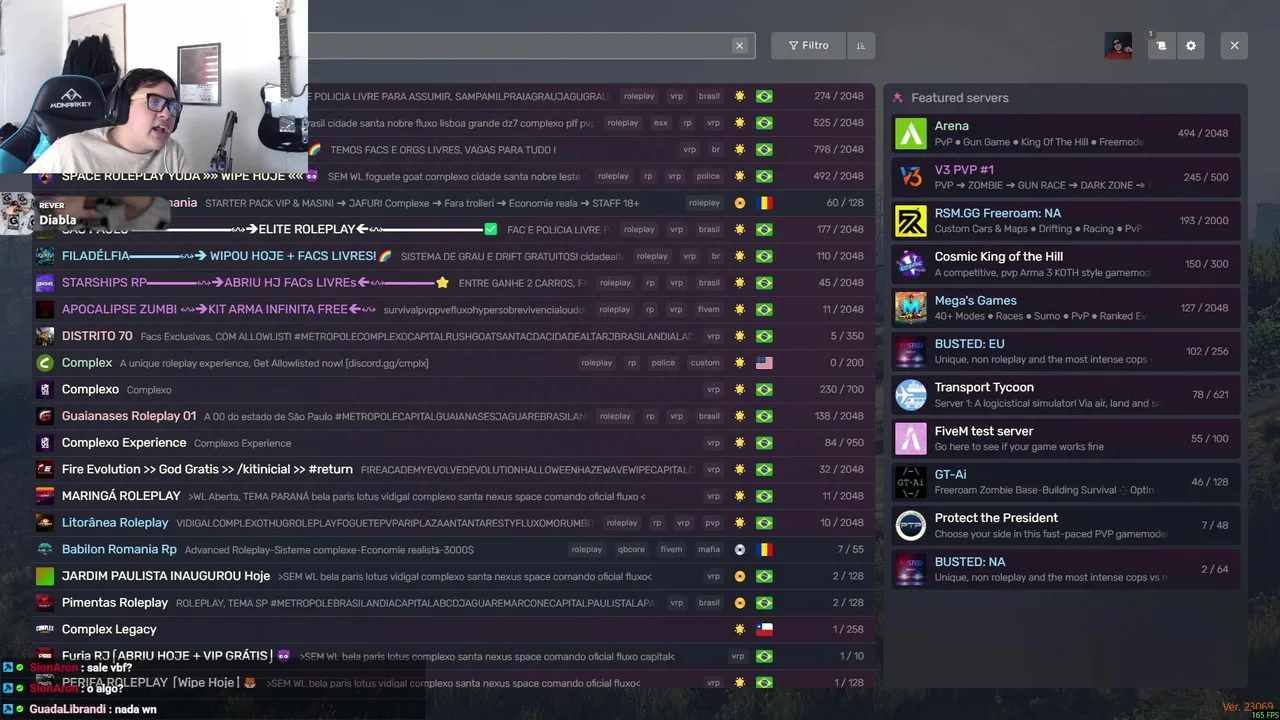Open the Complexo server entry
The width and height of the screenshot is (1280, 720).
[x=453, y=389]
